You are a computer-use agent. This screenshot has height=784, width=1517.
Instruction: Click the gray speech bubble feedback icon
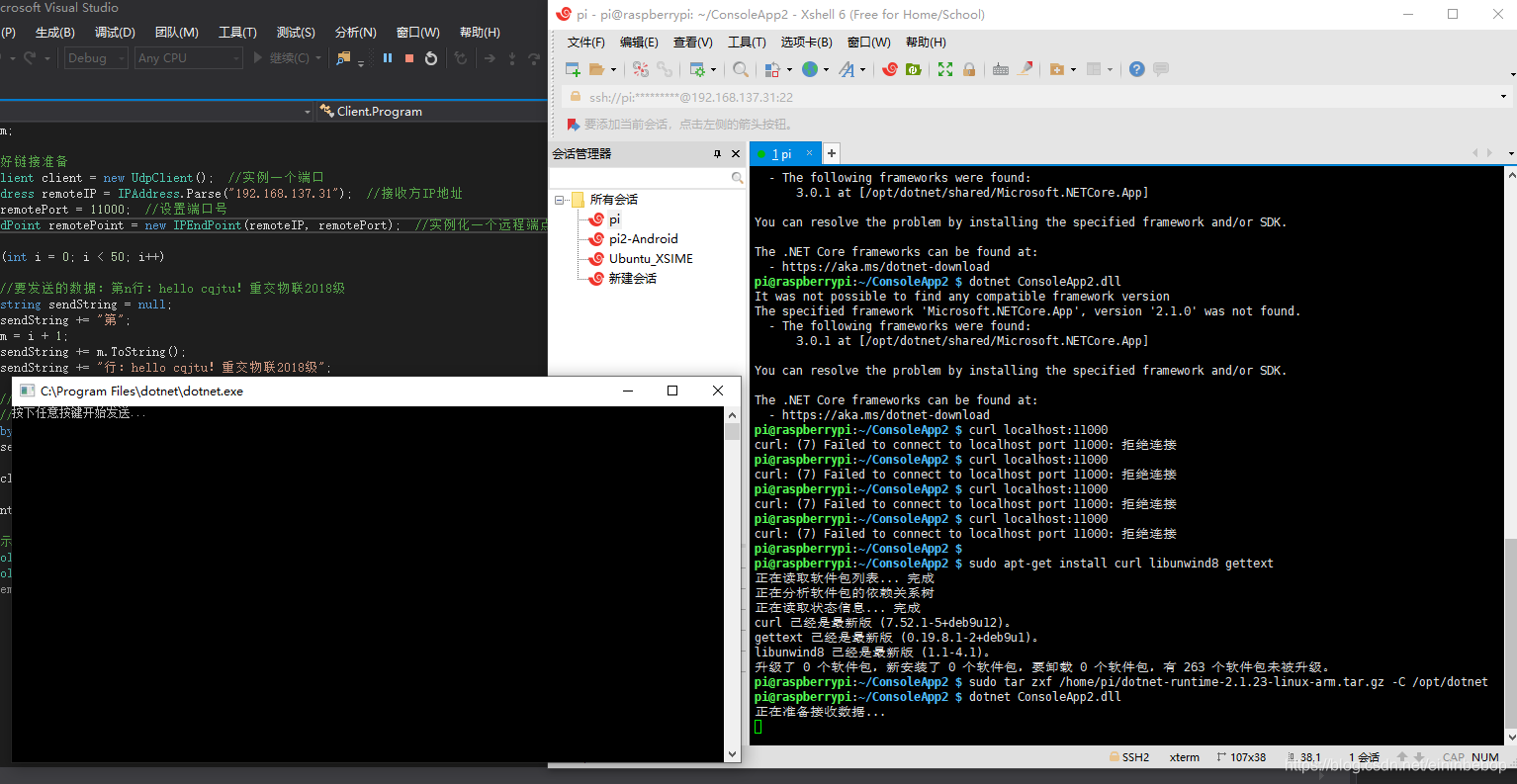(x=1161, y=69)
